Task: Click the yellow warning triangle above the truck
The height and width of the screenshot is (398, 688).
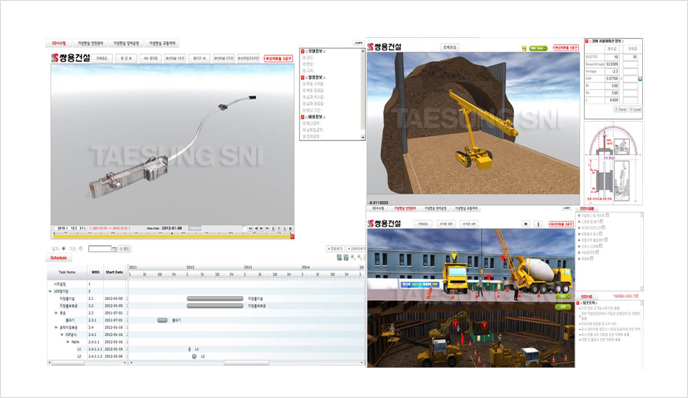Action: click(454, 256)
